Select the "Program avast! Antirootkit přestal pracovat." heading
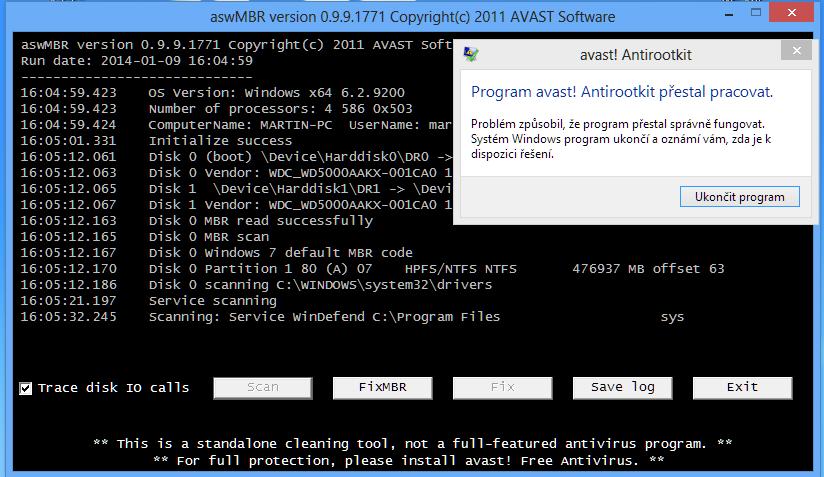This screenshot has height=477, width=824. tap(622, 92)
